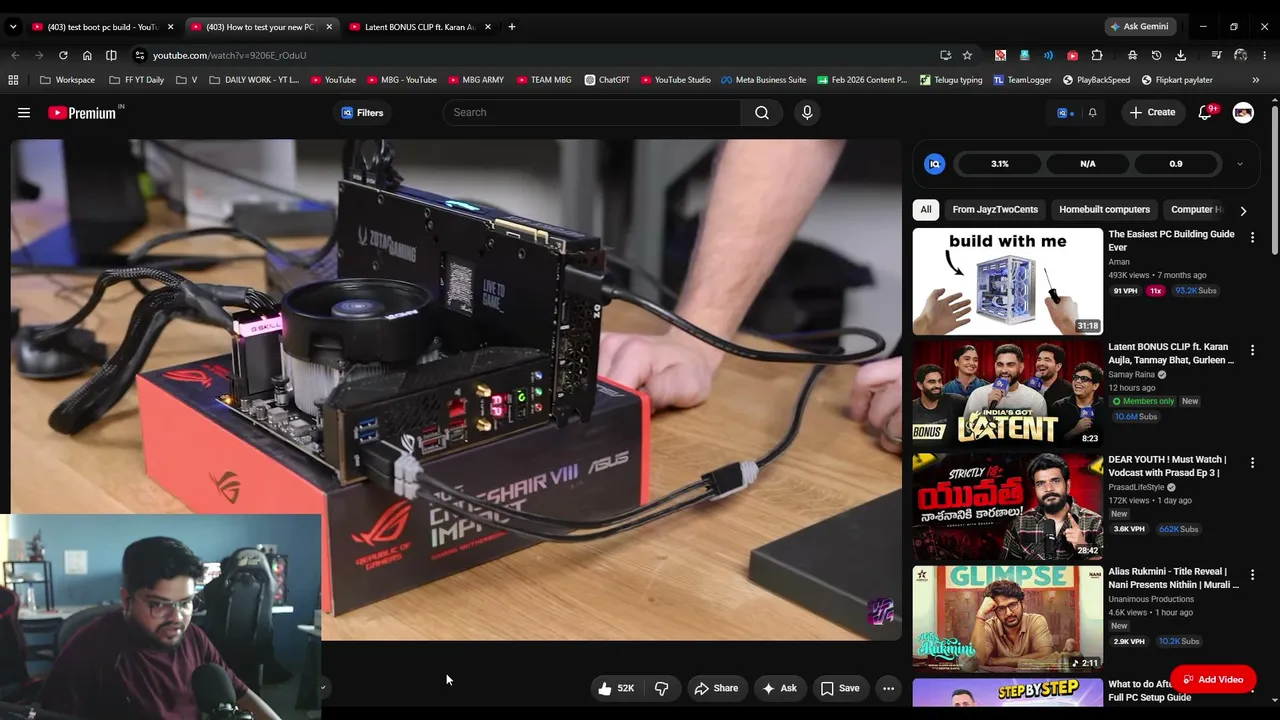The width and height of the screenshot is (1280, 720).
Task: Open the GLIMPSE Alias Rukmini thumbnail
Action: [1007, 618]
